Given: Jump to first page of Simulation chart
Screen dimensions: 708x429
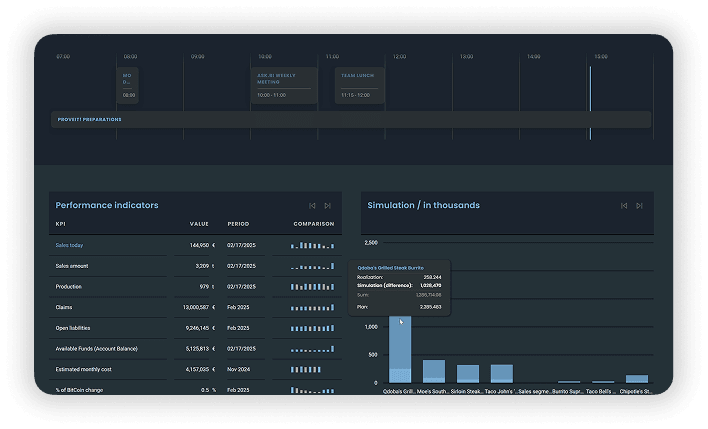Looking at the screenshot, I should point(624,205).
